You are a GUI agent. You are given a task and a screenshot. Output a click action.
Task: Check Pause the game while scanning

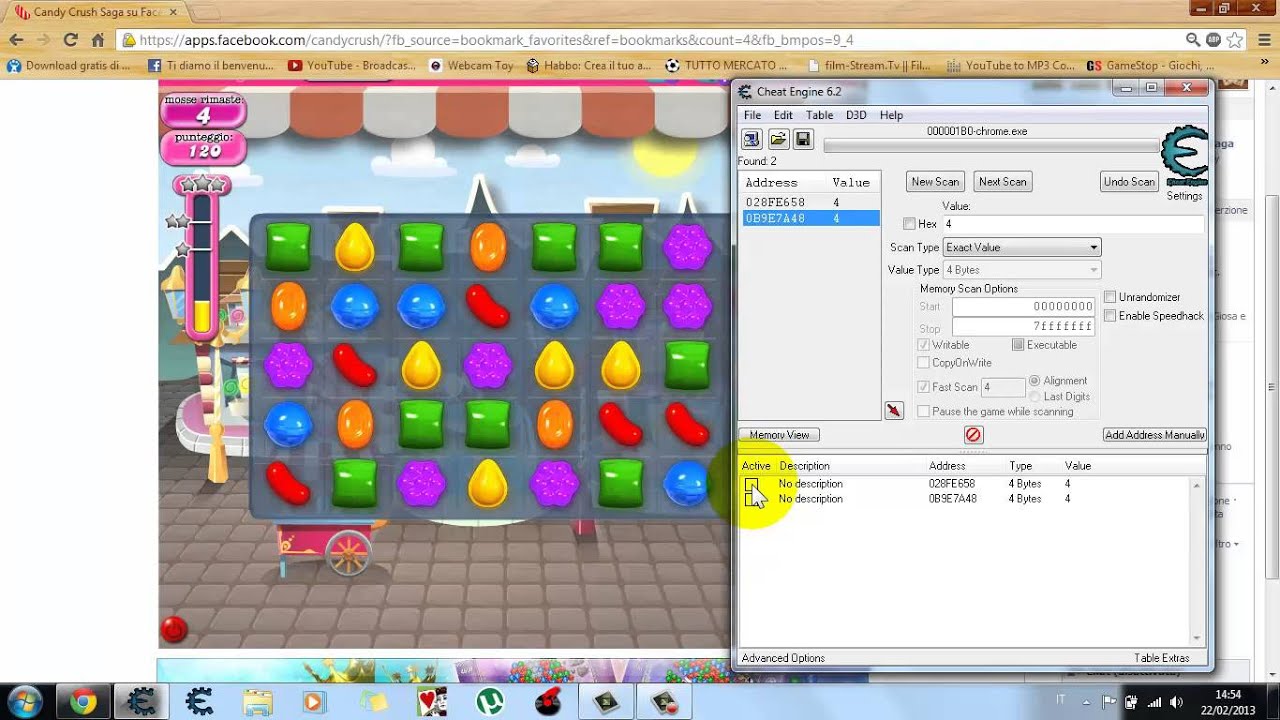tap(924, 412)
